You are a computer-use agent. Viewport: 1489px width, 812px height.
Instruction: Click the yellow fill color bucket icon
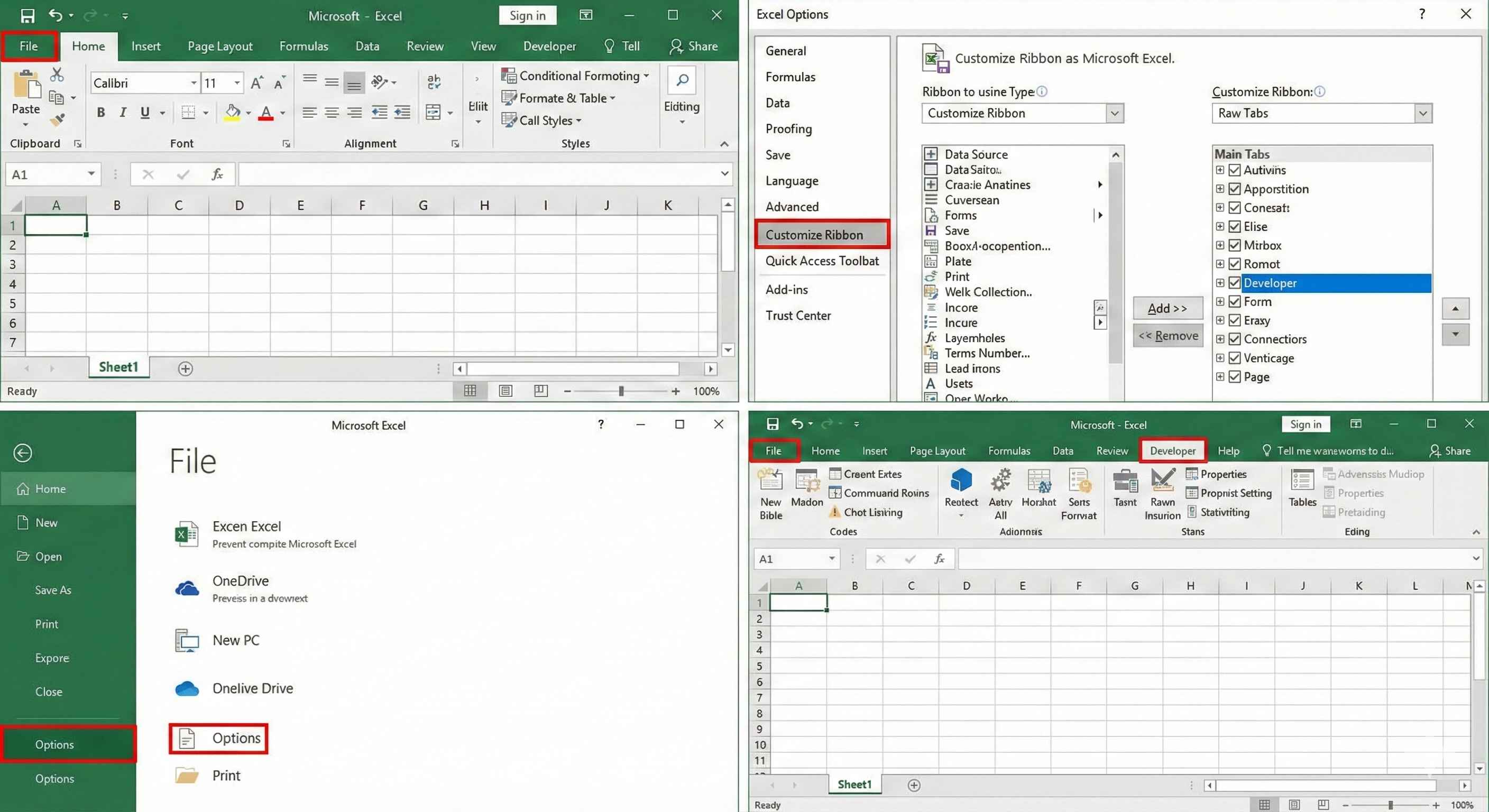[x=232, y=112]
